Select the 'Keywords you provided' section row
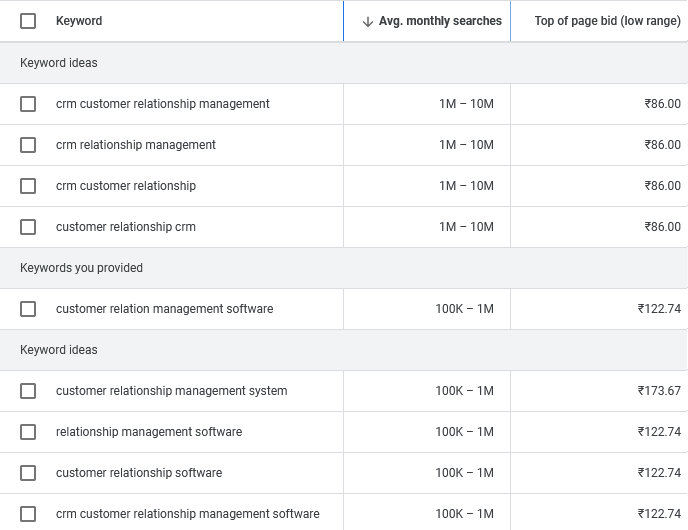688x530 pixels. [x=82, y=268]
